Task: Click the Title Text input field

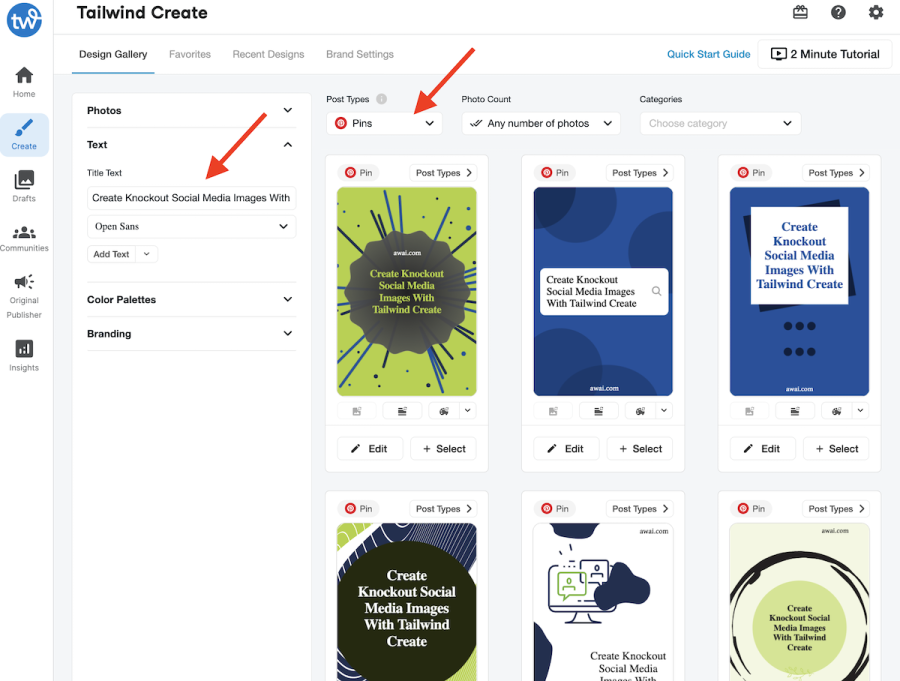Action: coord(191,198)
